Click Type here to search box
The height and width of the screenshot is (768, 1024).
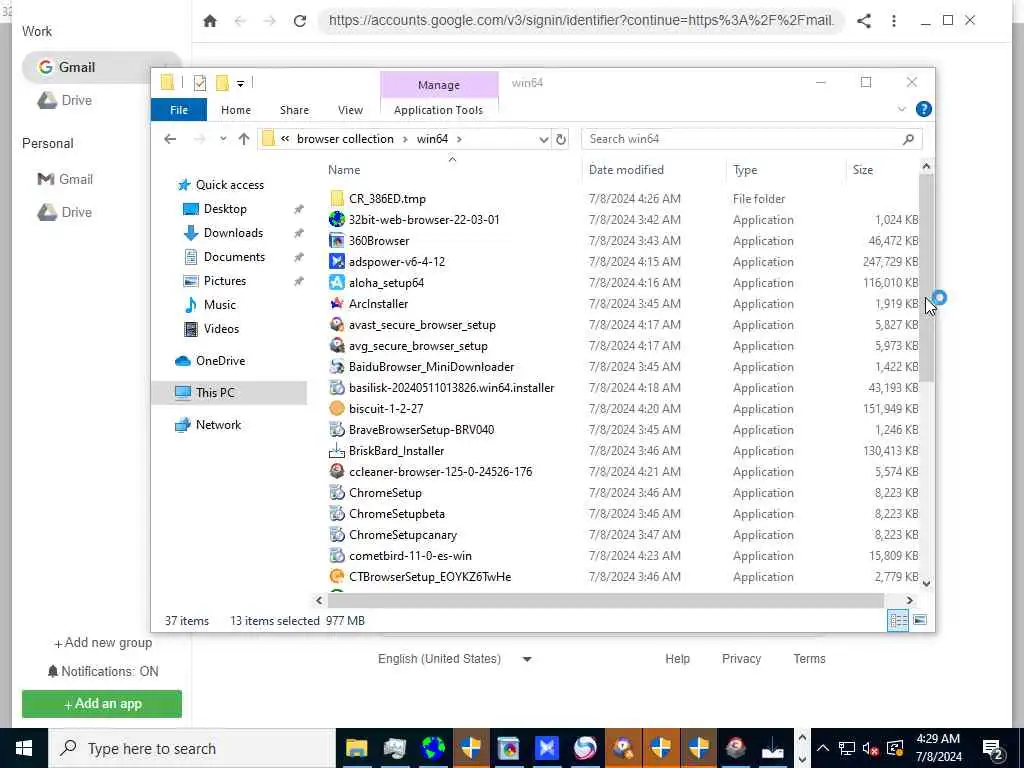pos(192,748)
